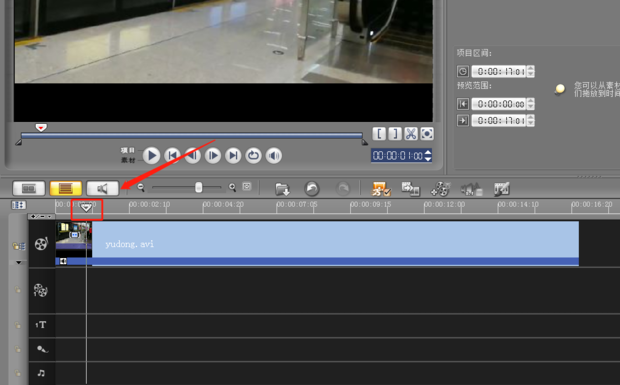Select the yudong.avi clip

pyautogui.click(x=317, y=243)
